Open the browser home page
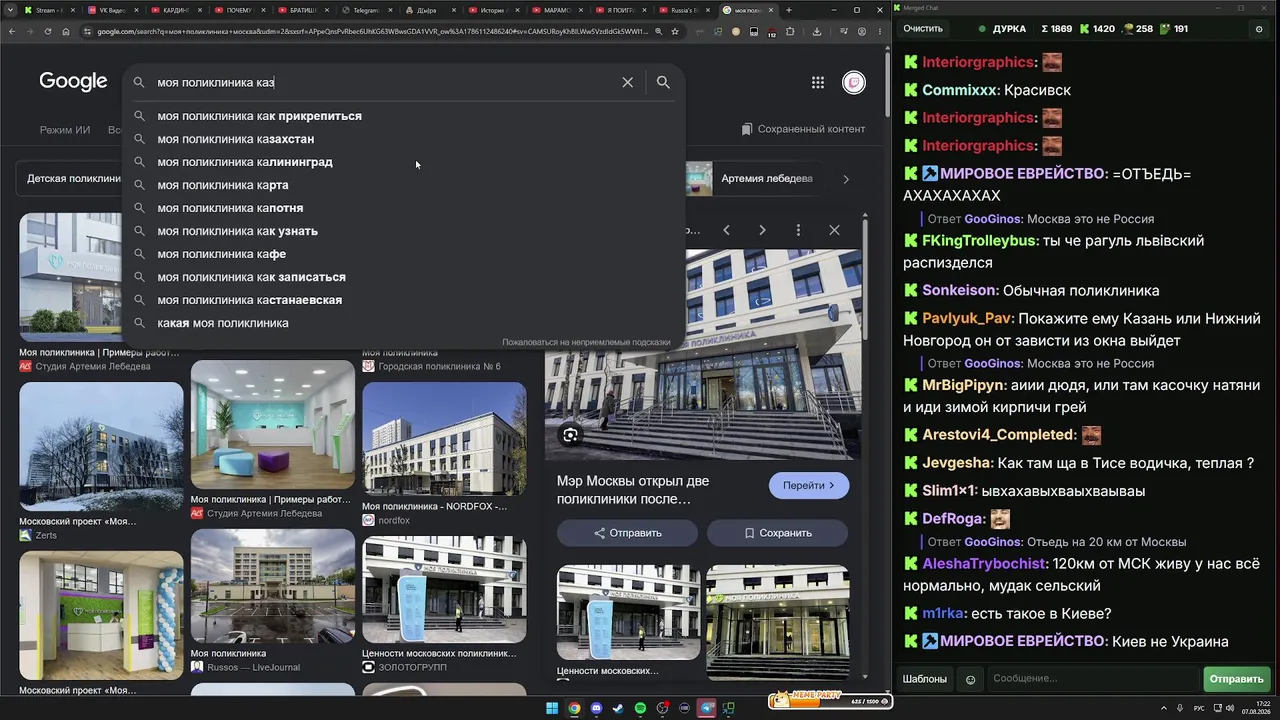Screen dimensions: 1280x720 click(x=66, y=31)
